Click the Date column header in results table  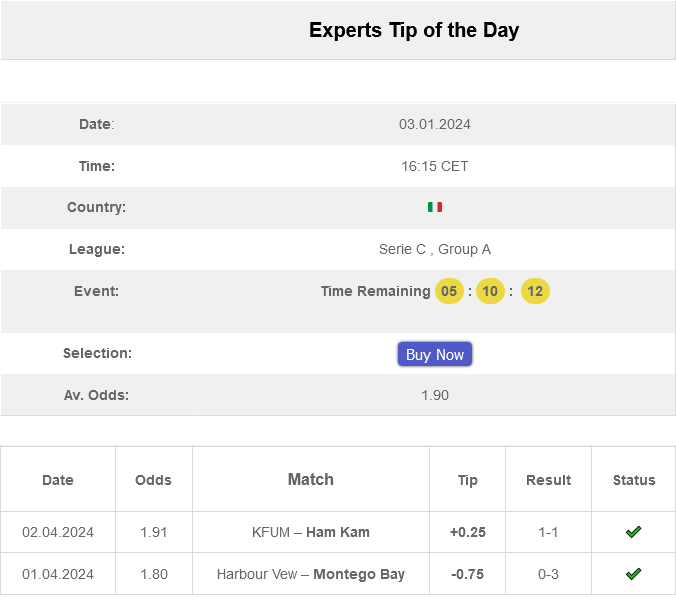[x=58, y=480]
